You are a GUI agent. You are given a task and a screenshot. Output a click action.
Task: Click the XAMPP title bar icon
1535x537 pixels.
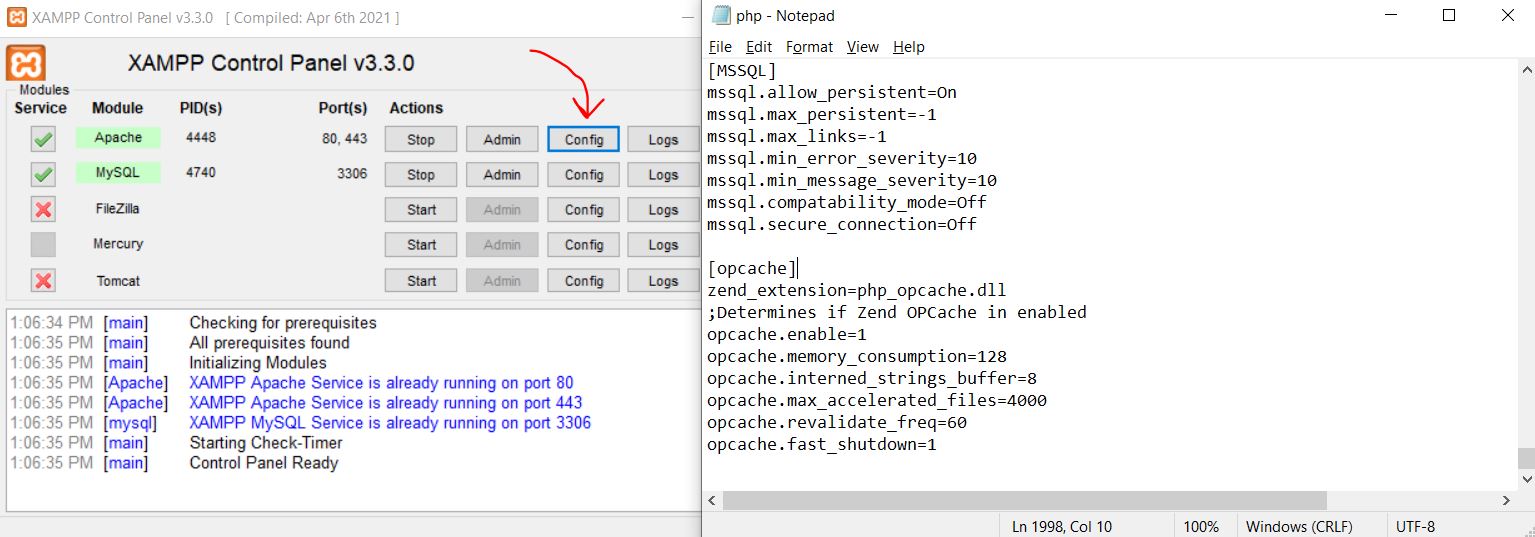tap(16, 17)
